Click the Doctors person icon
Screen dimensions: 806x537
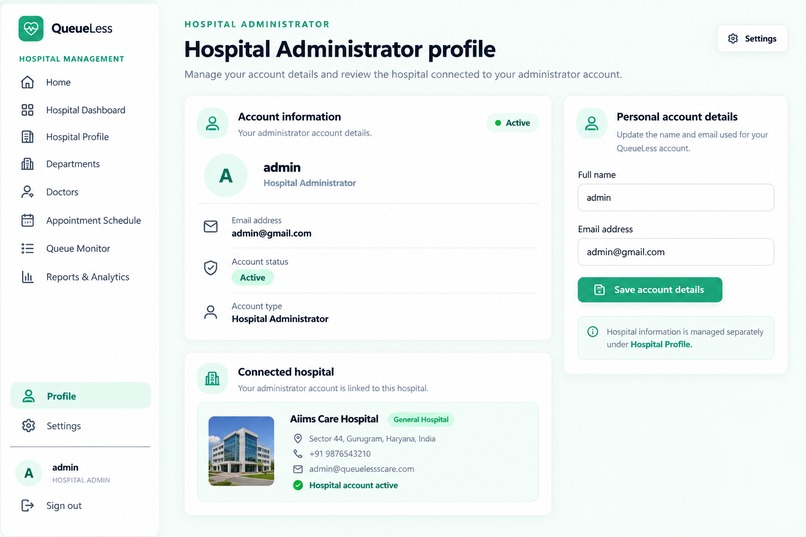coord(27,192)
